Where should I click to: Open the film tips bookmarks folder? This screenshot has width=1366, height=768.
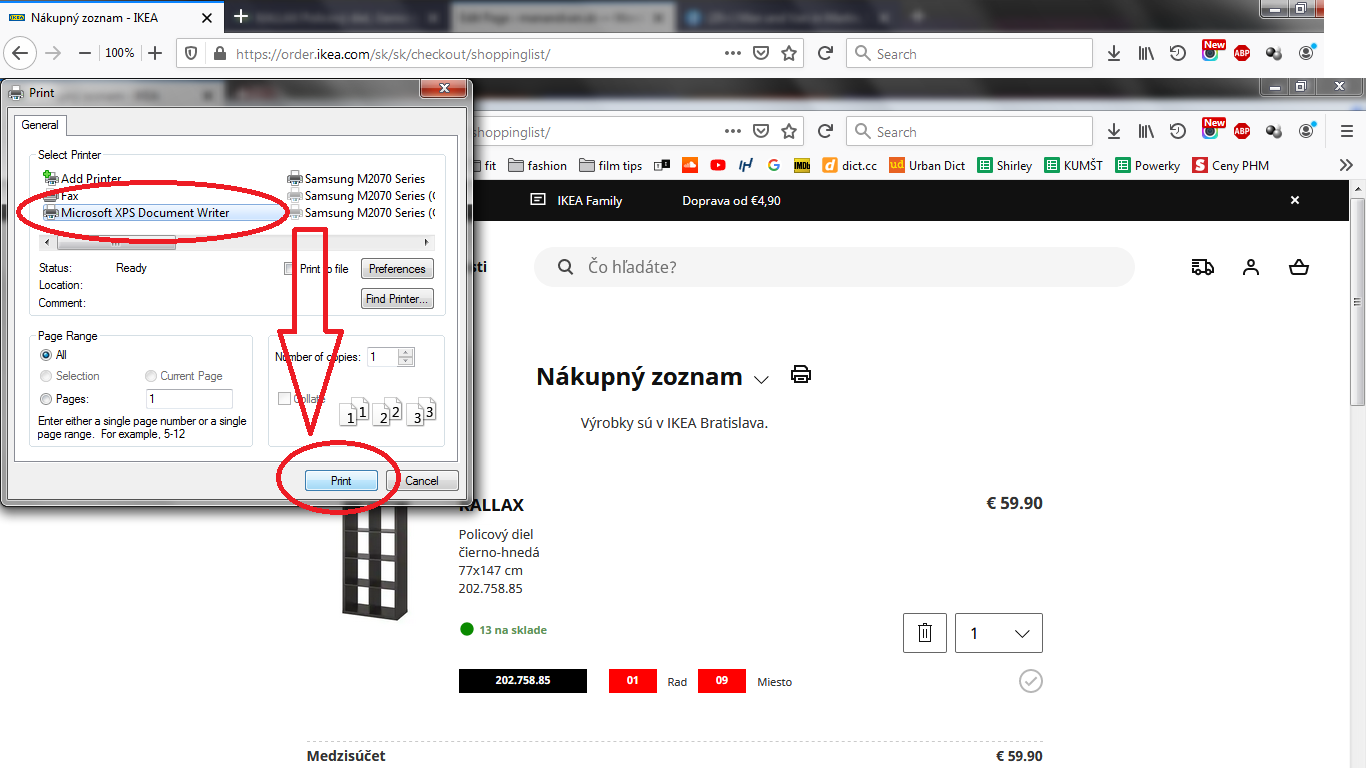coord(610,165)
